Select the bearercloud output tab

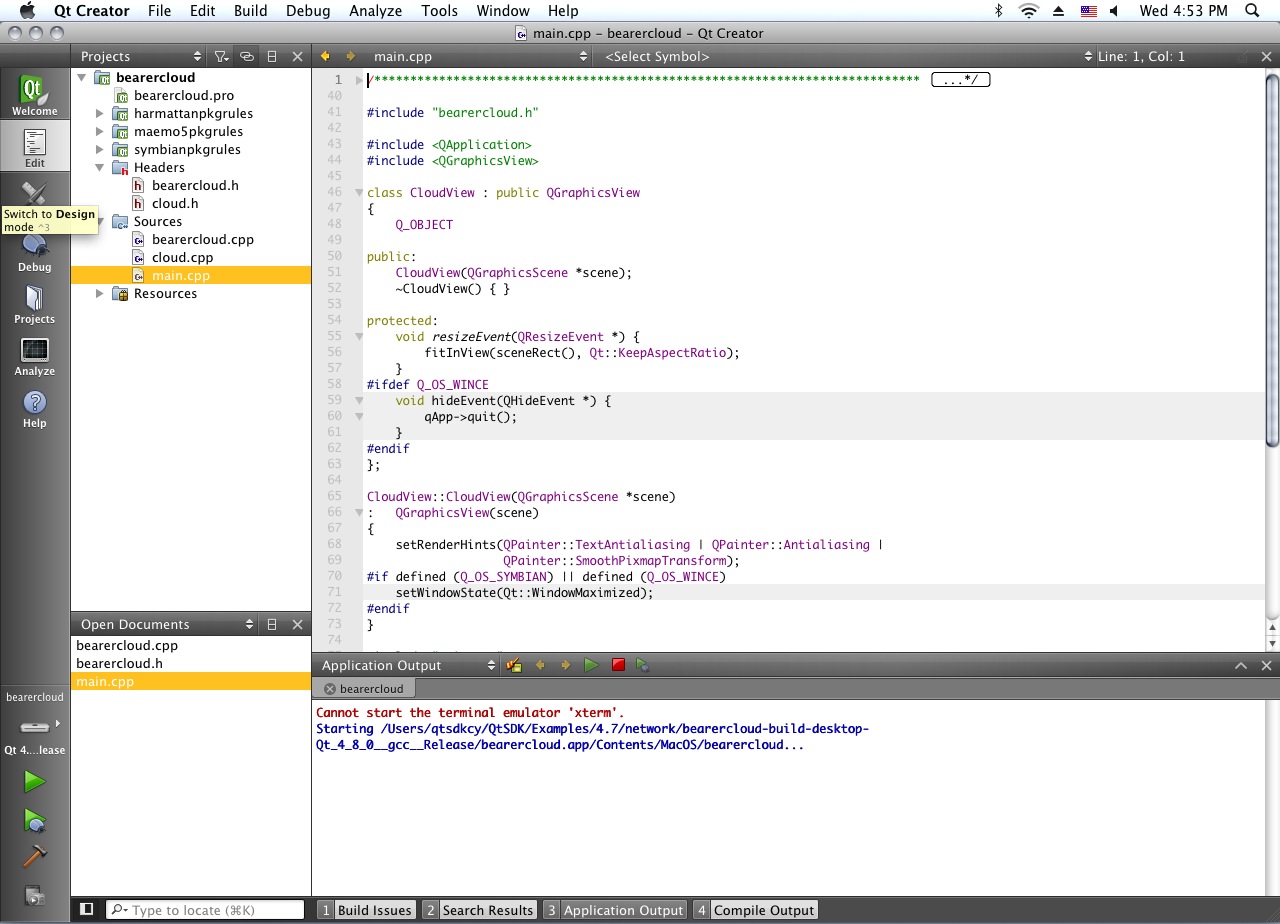click(371, 689)
